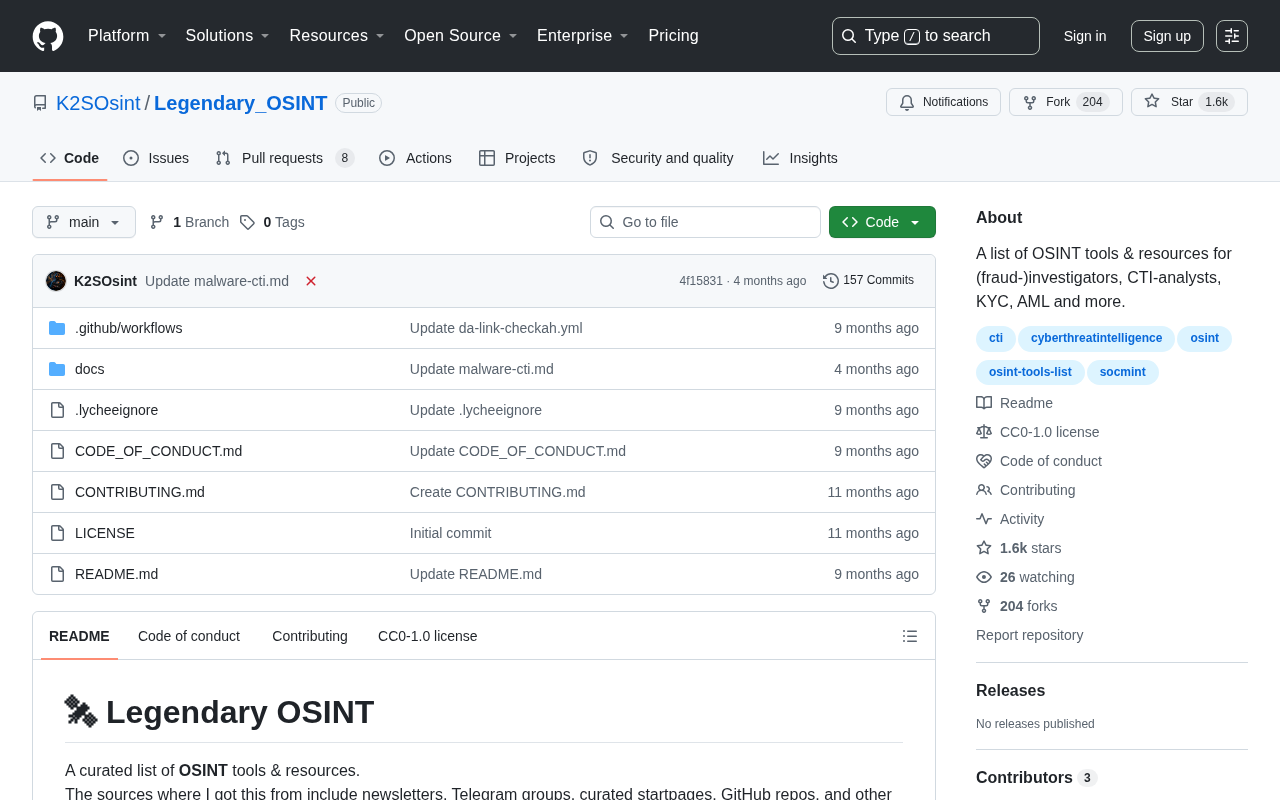Screen dimensions: 1280x800
Task: Click the Notifications button
Action: [x=943, y=102]
